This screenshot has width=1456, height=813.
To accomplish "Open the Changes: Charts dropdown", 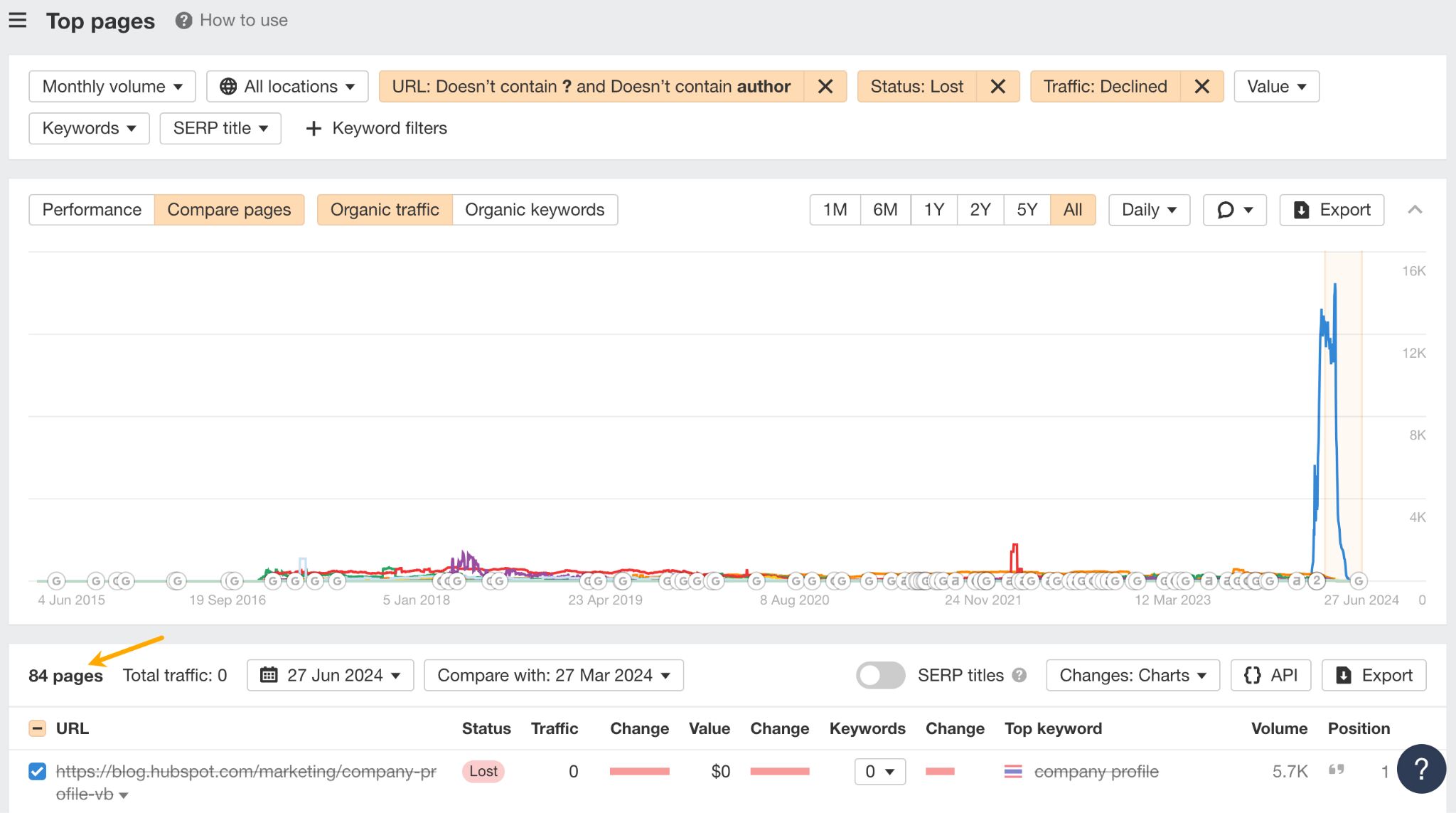I will 1133,675.
